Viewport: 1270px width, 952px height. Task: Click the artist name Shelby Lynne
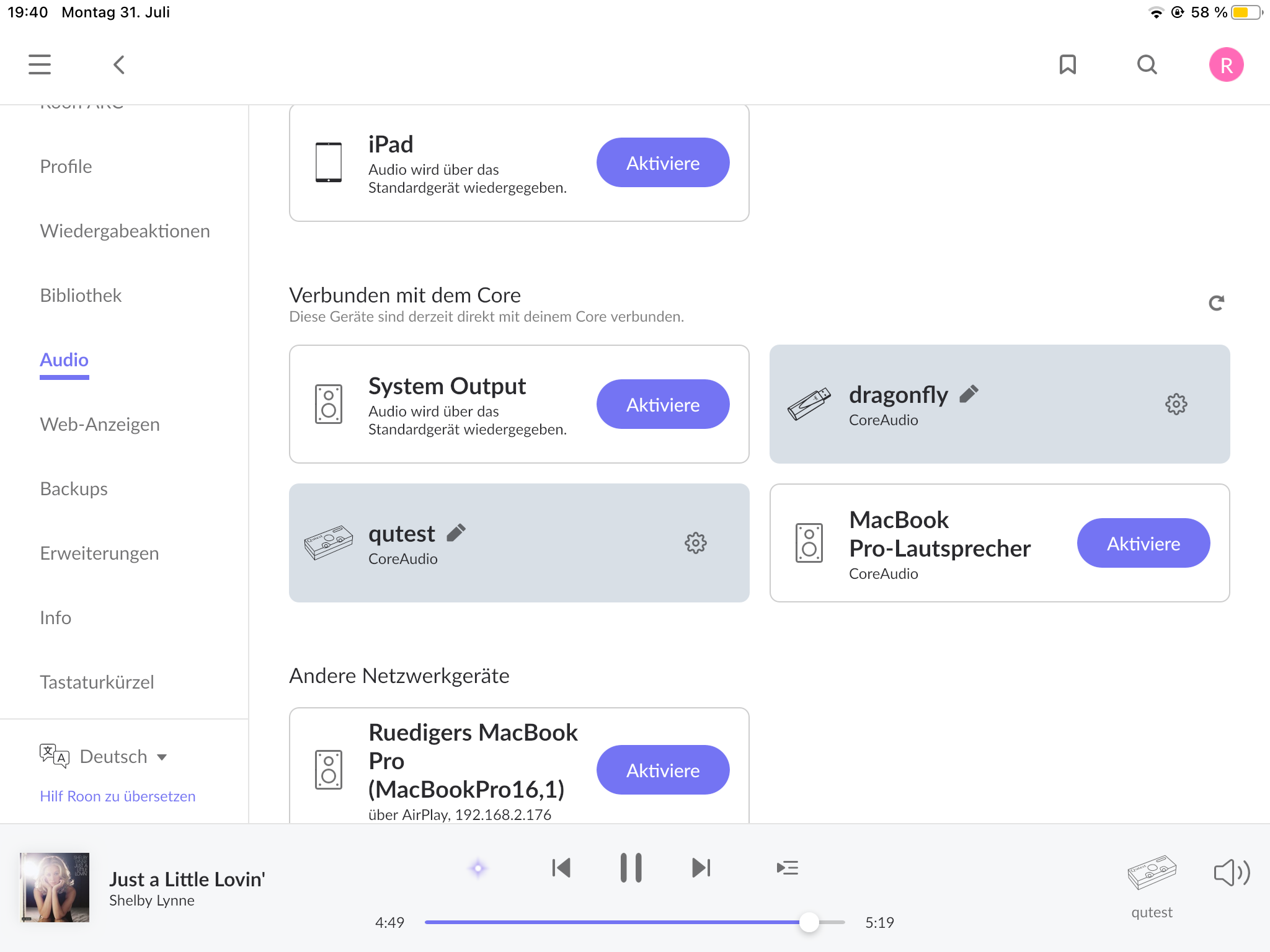(152, 901)
